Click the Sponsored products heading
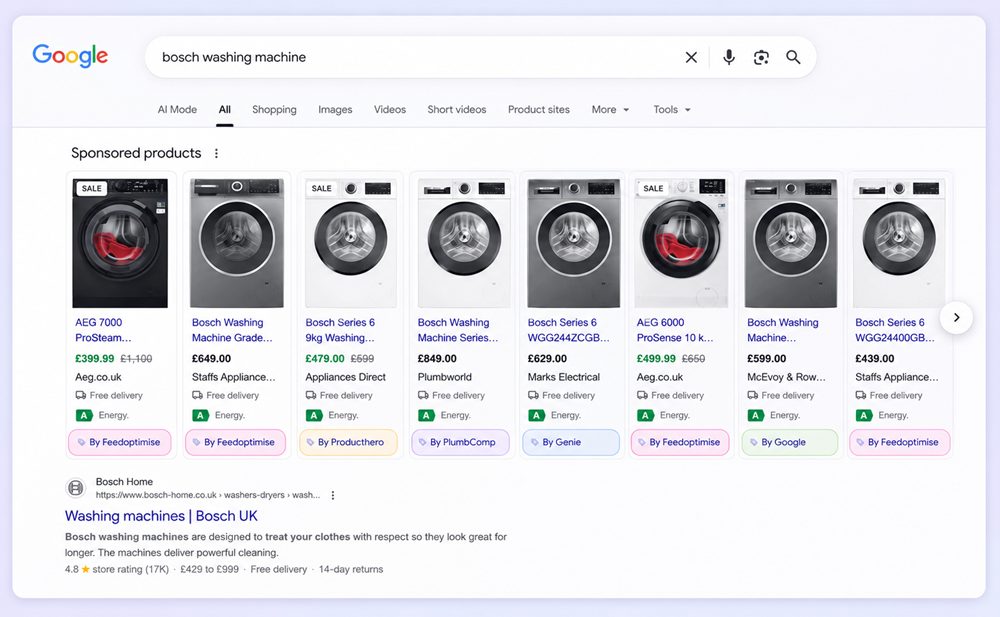Screen dimensions: 1000x617 136,153
